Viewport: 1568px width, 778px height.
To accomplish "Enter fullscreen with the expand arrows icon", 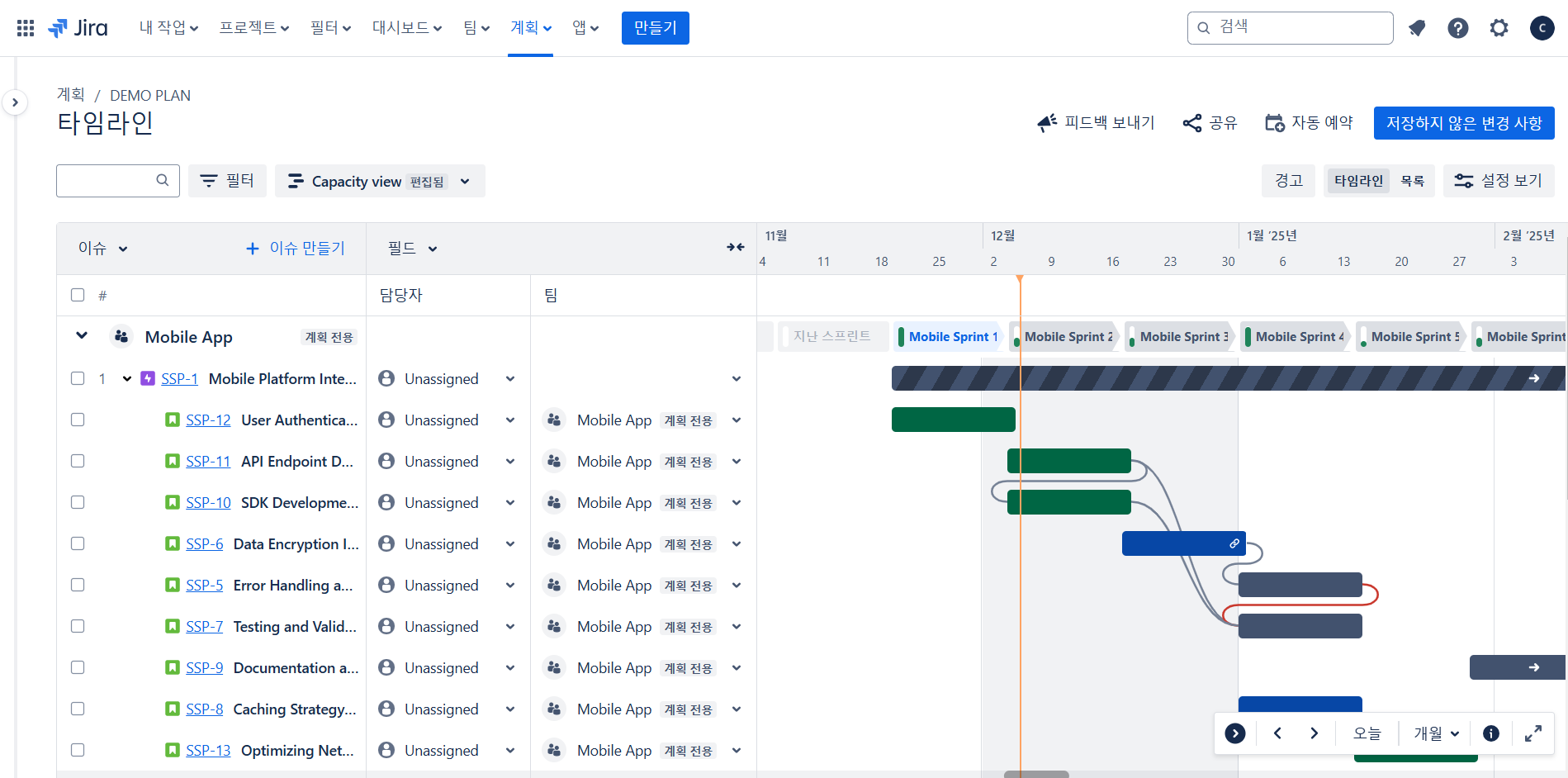I will click(1533, 733).
